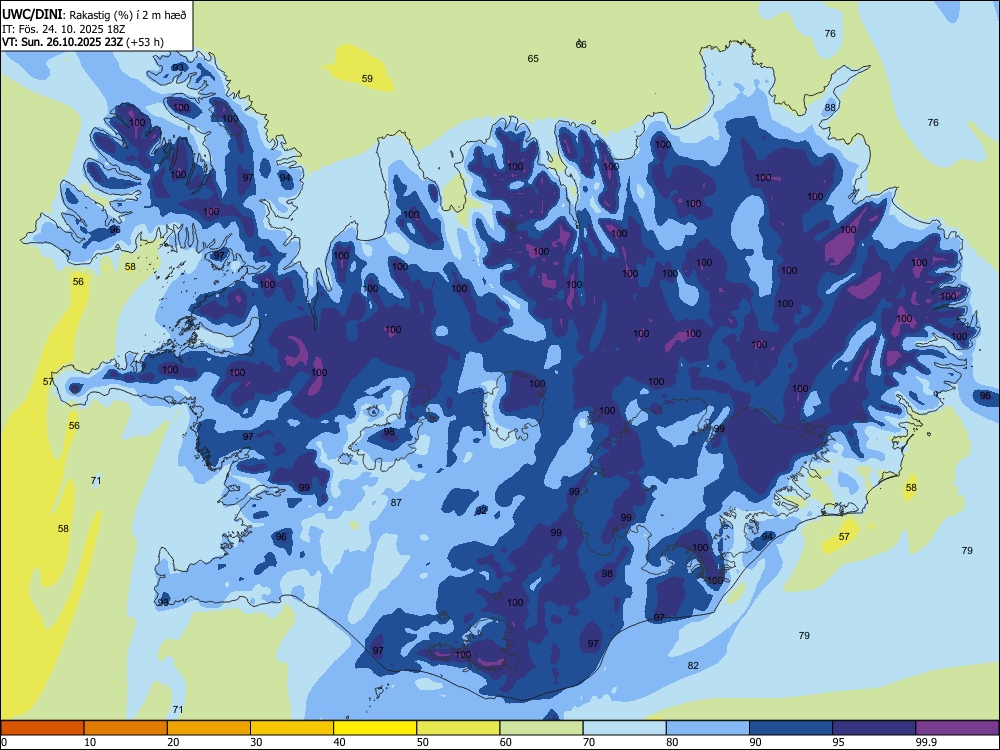Click the bright yellow 40–50 legend swatch

pos(375,728)
